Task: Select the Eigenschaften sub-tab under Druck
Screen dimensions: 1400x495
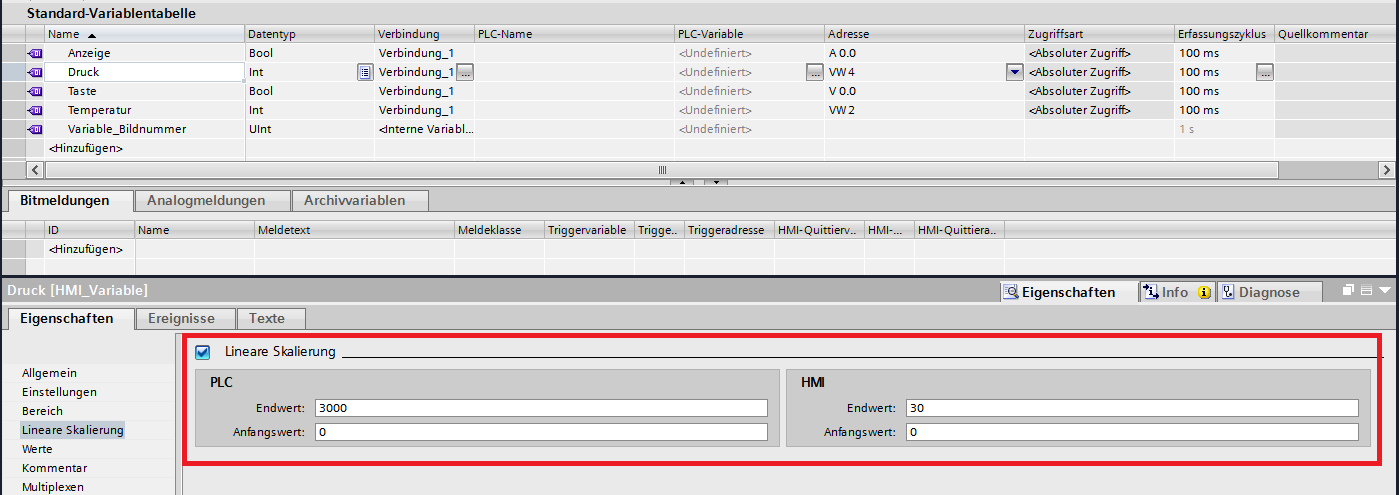Action: pos(69,318)
